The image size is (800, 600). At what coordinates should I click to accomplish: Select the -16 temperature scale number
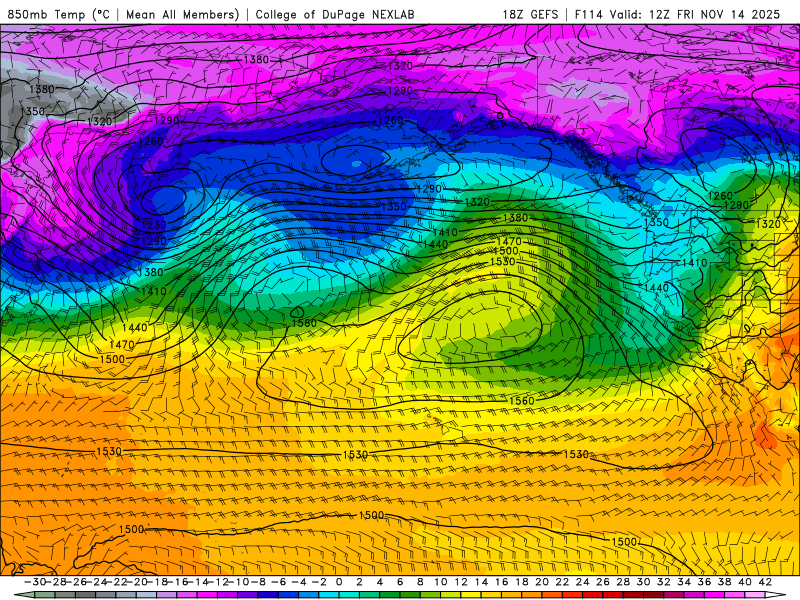[178, 582]
